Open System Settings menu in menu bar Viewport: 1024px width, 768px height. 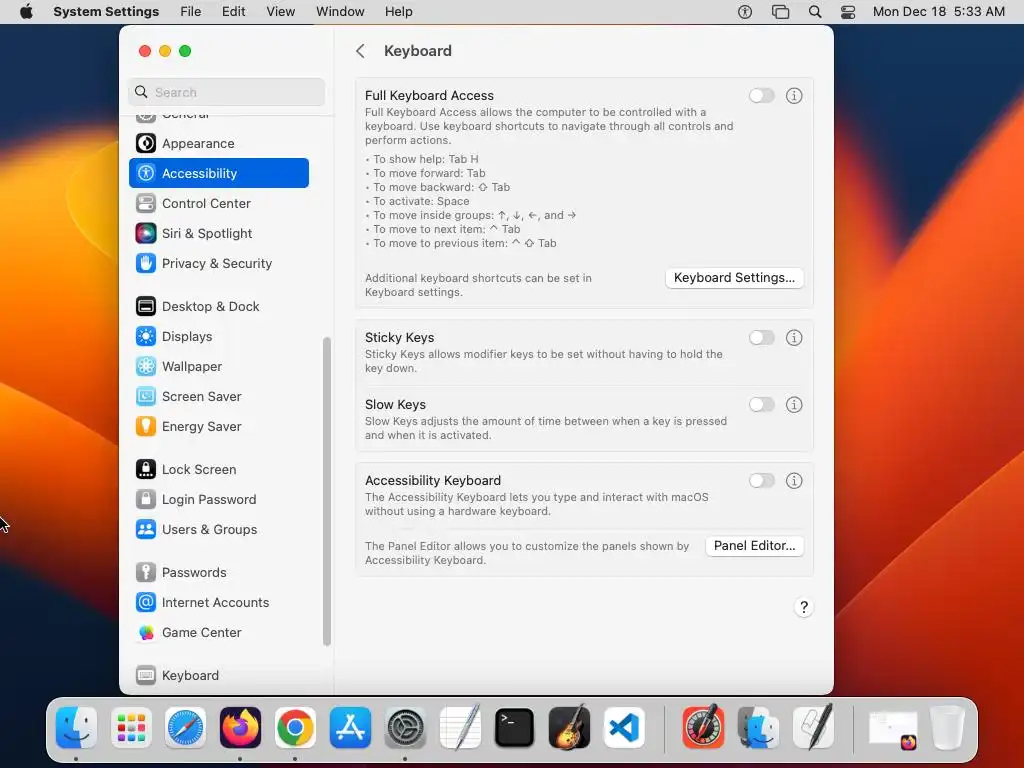click(x=106, y=12)
